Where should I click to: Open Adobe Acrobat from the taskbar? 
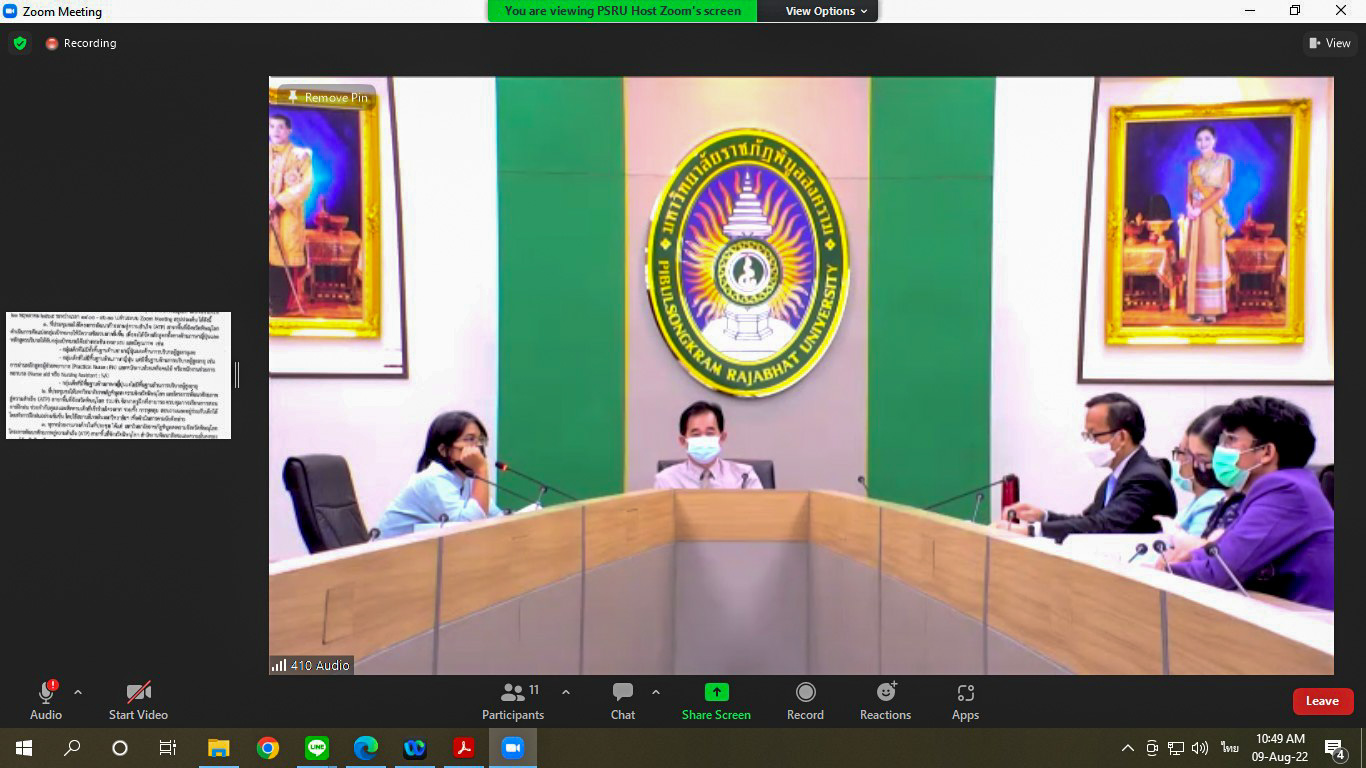coord(463,748)
